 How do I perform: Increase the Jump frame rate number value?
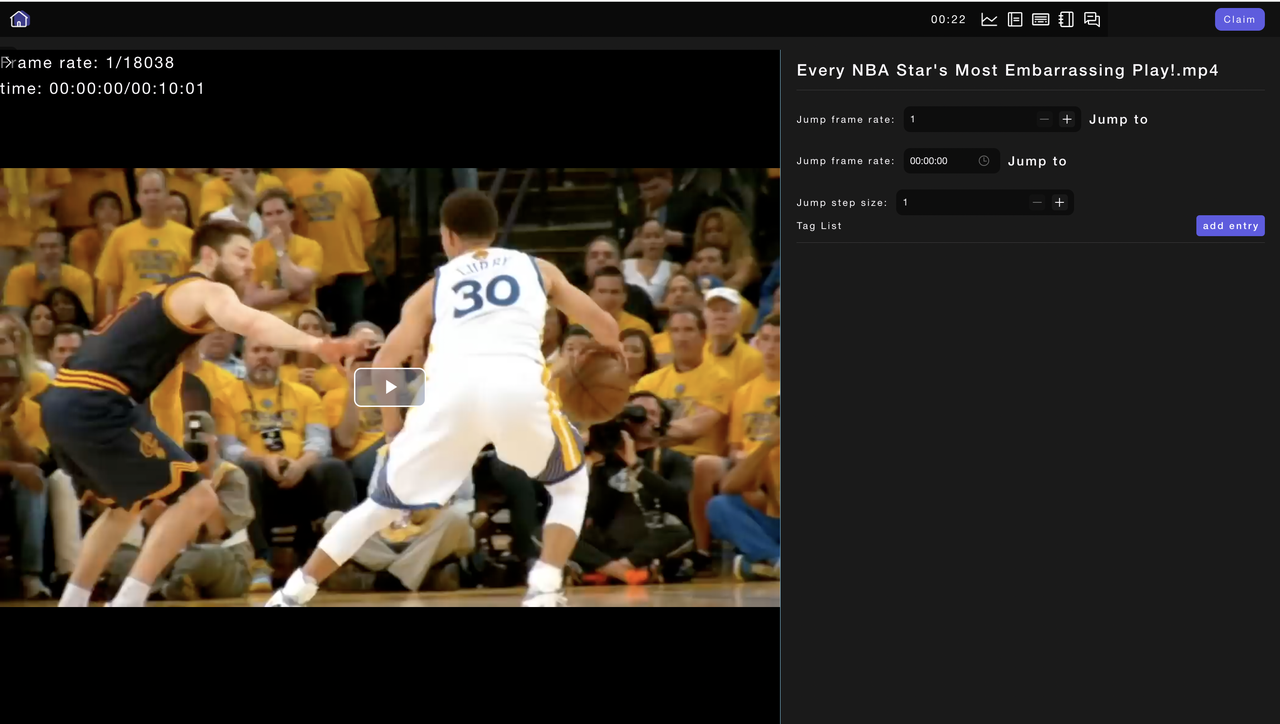[x=1067, y=119]
